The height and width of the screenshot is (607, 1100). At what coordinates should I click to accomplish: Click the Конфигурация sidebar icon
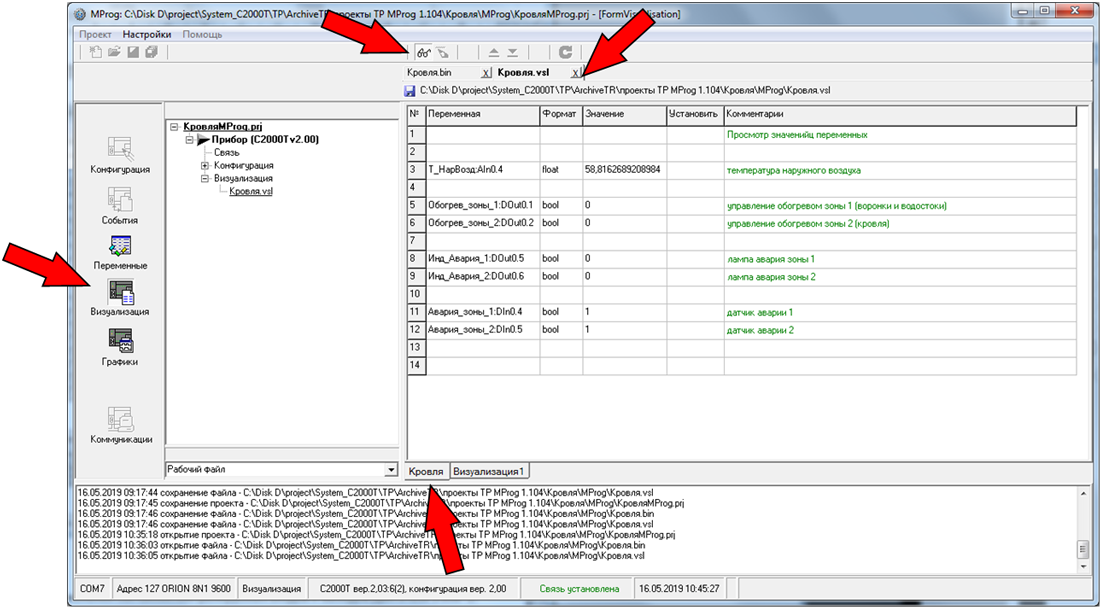coord(120,148)
